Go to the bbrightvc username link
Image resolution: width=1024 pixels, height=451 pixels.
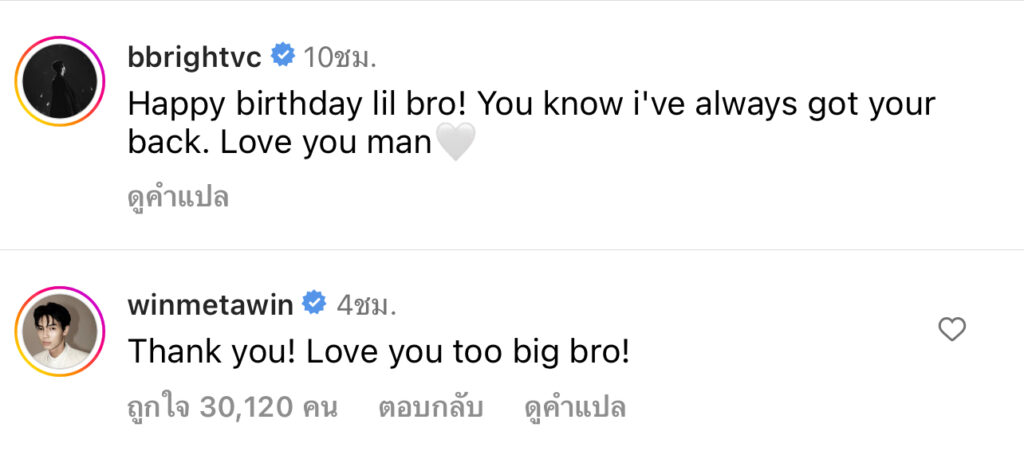[x=195, y=57]
